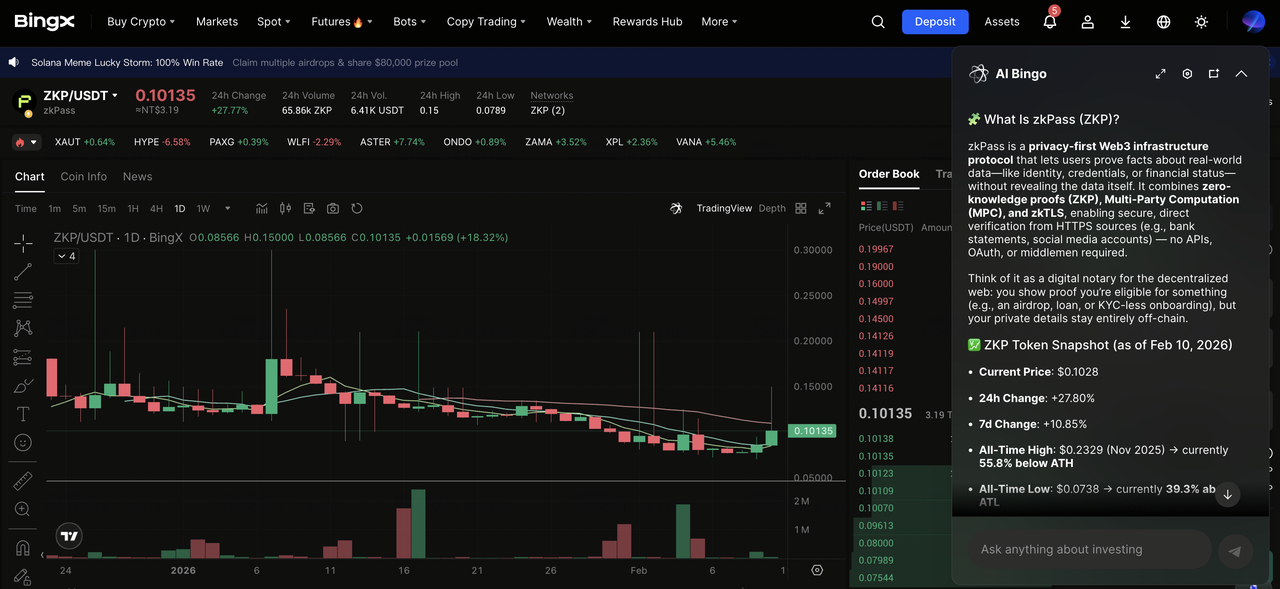Expand the ZKP/USDT pair dropdown
The image size is (1280, 589).
coord(115,96)
